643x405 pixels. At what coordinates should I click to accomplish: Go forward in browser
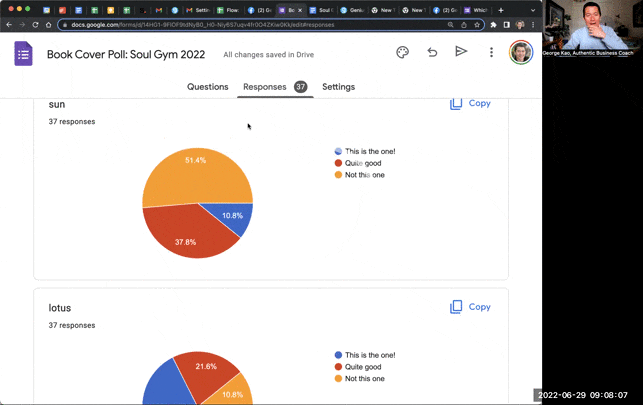[x=22, y=25]
